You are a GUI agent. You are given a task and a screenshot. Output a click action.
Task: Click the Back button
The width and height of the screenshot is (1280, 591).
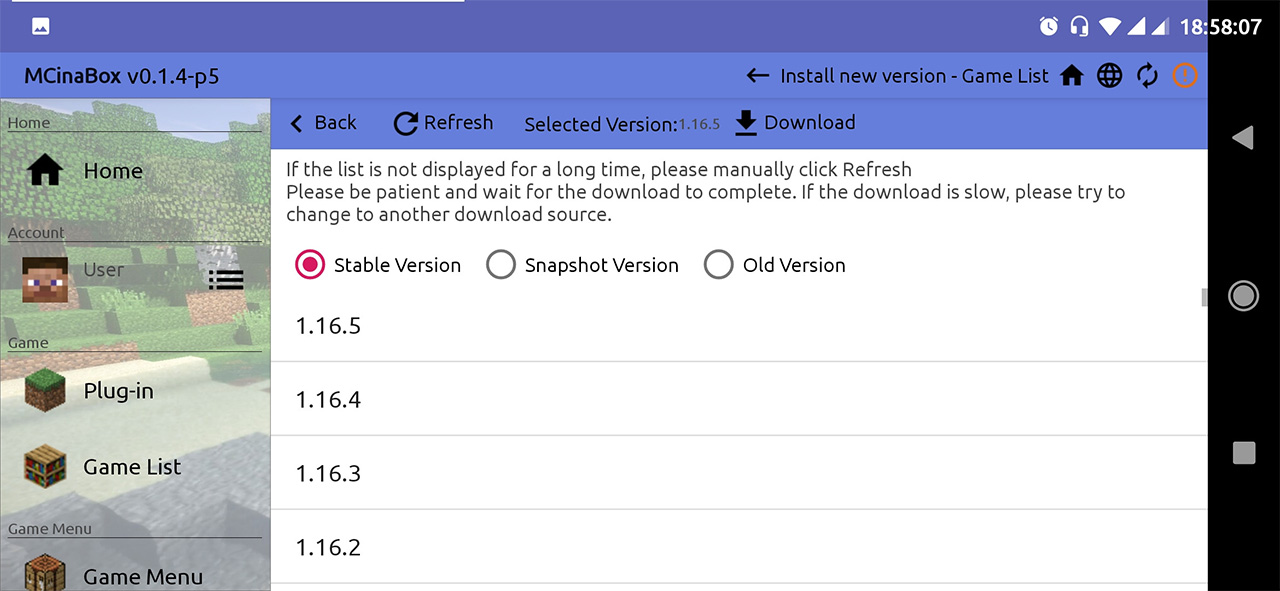coord(323,123)
